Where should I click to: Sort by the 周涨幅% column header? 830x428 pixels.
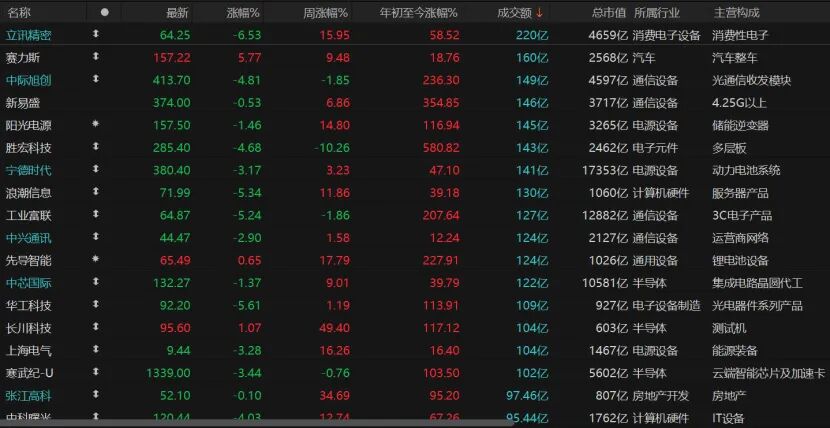(x=326, y=13)
